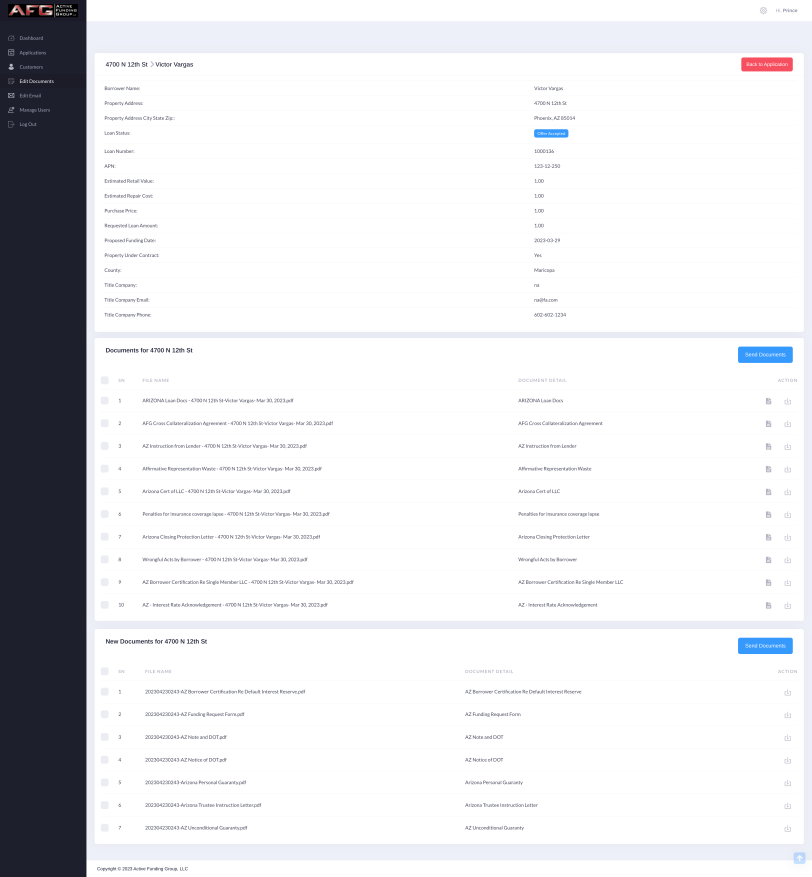The height and width of the screenshot is (877, 812).
Task: Open document icon for Arizona Cert of LLC
Action: click(768, 492)
